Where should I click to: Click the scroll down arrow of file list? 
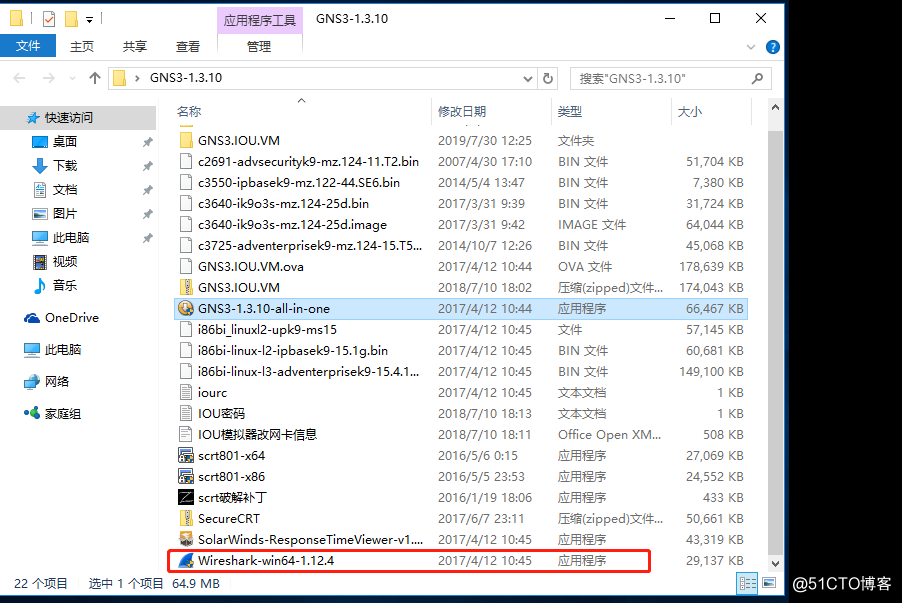click(x=775, y=564)
